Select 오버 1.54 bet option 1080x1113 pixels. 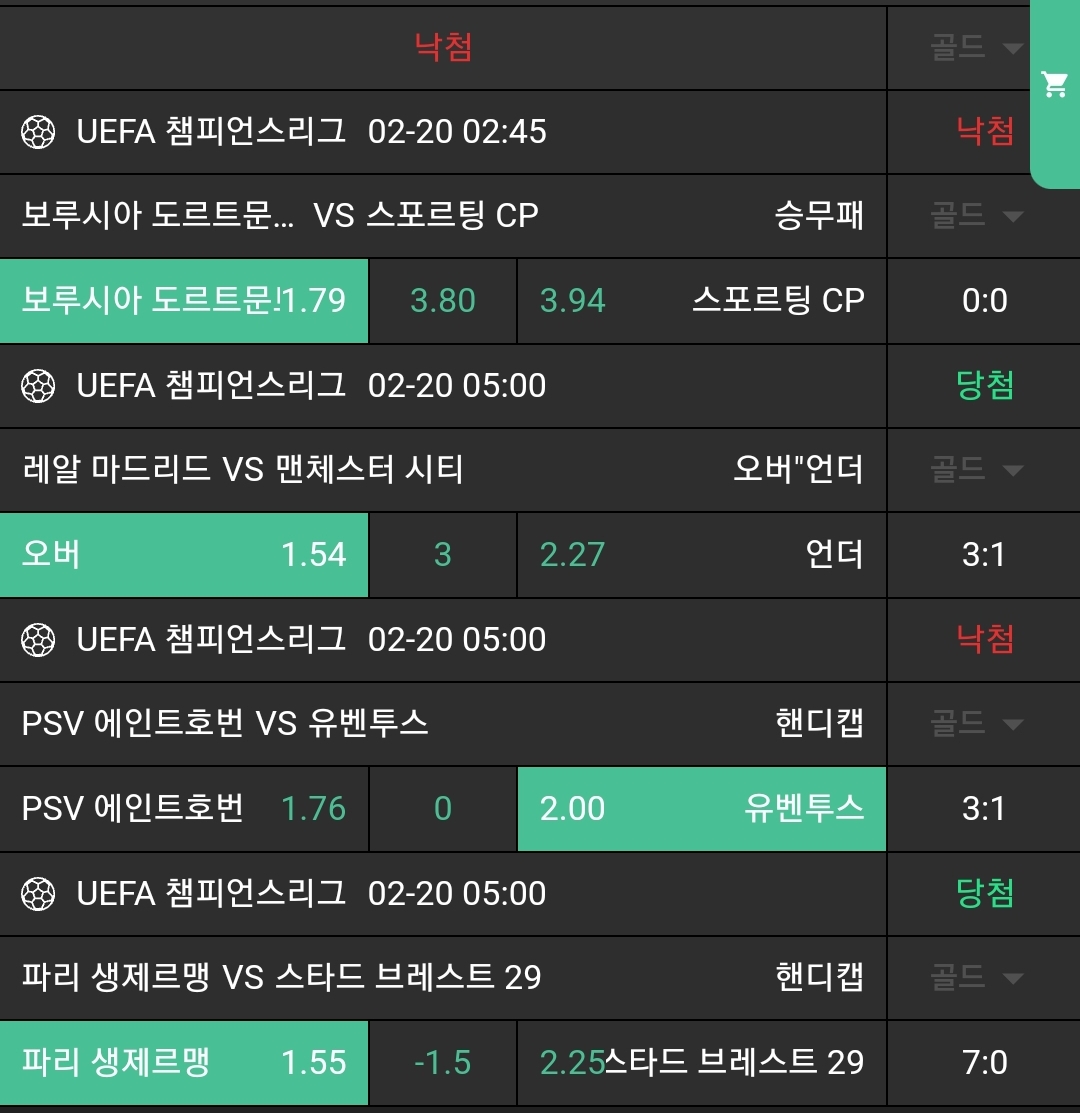click(x=184, y=555)
